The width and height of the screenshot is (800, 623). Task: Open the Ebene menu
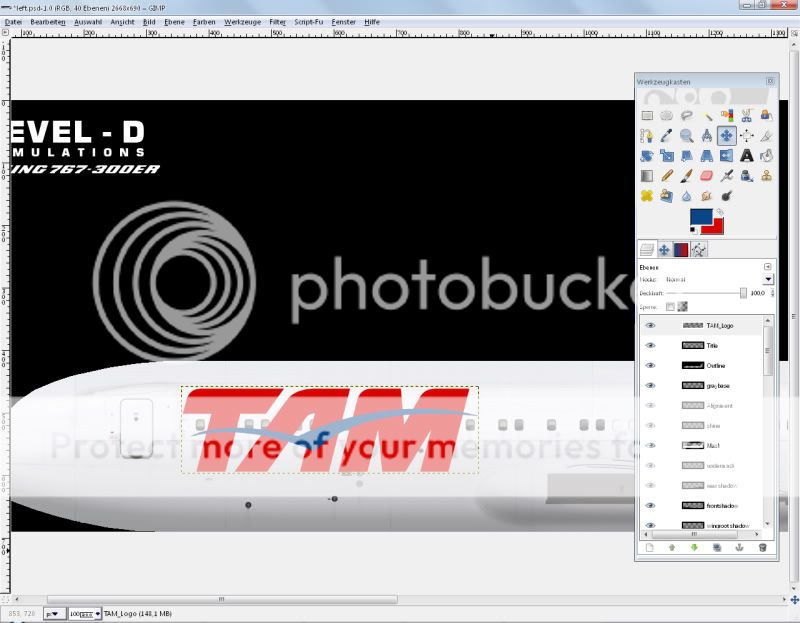[x=174, y=21]
